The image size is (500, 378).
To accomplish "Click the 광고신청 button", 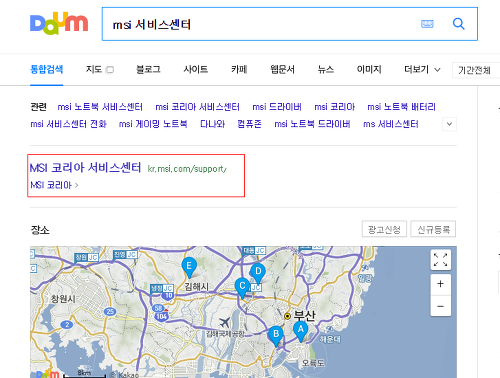I will coord(384,229).
